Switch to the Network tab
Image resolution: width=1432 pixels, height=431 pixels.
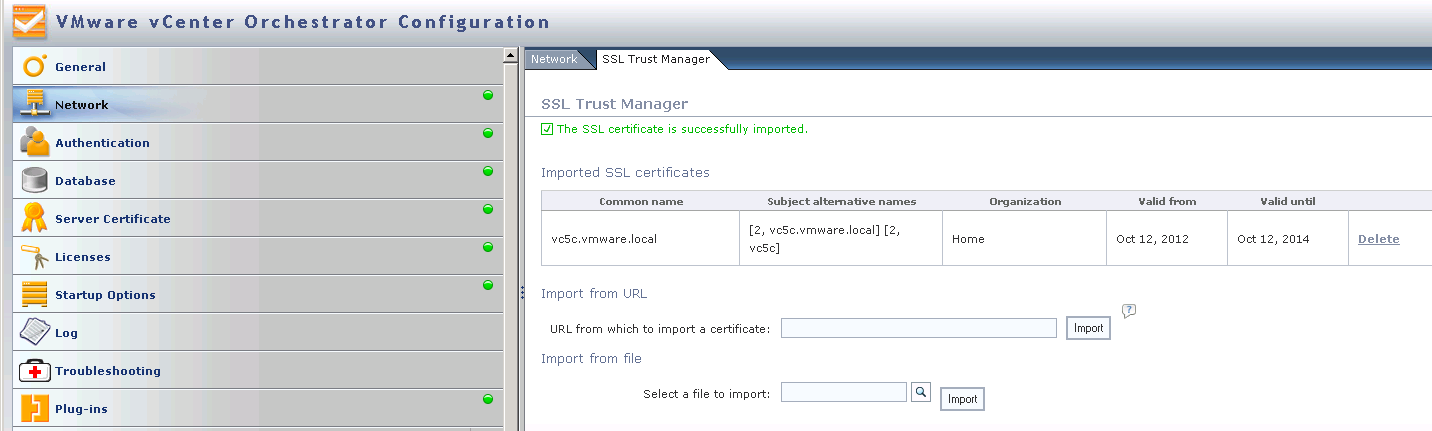point(554,59)
